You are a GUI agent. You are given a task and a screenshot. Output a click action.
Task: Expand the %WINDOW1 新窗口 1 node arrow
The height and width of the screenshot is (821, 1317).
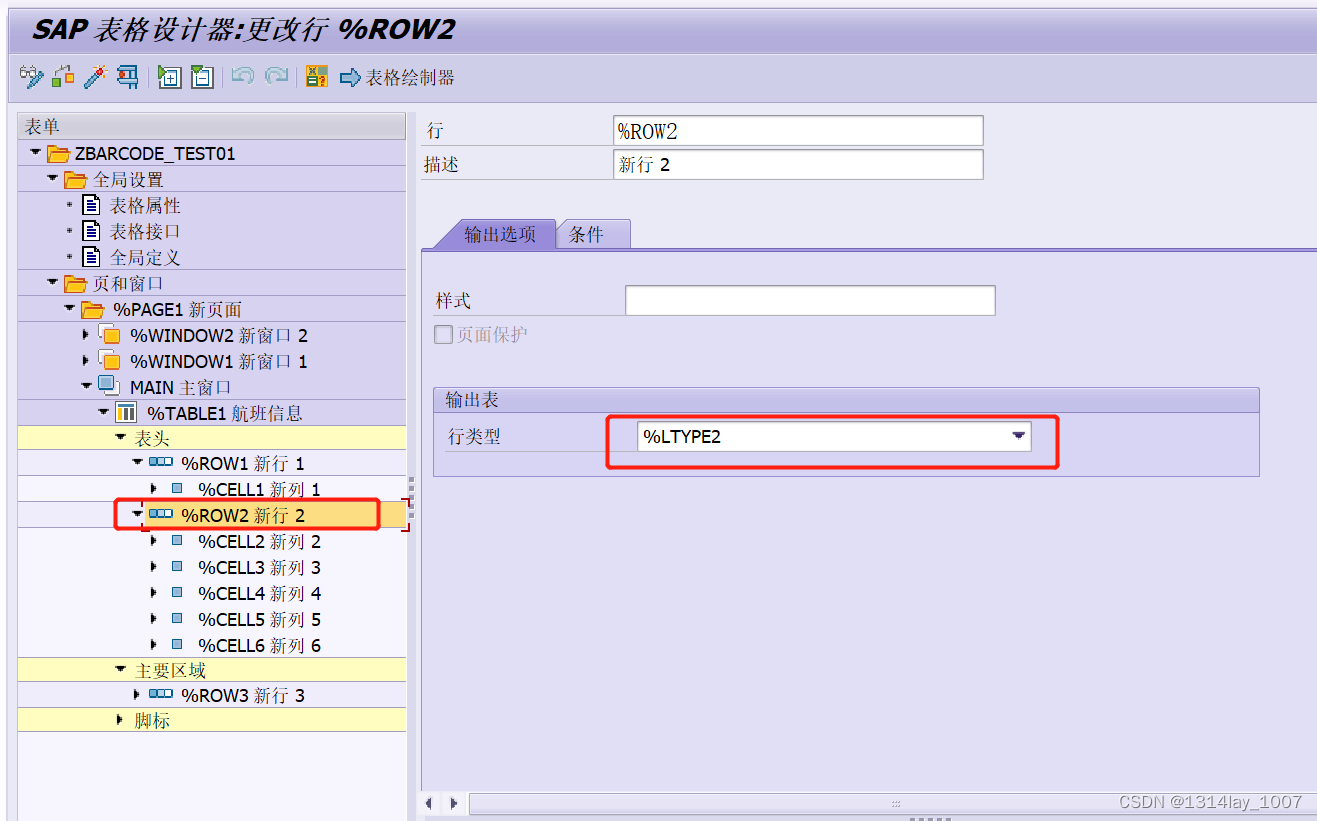pyautogui.click(x=87, y=361)
